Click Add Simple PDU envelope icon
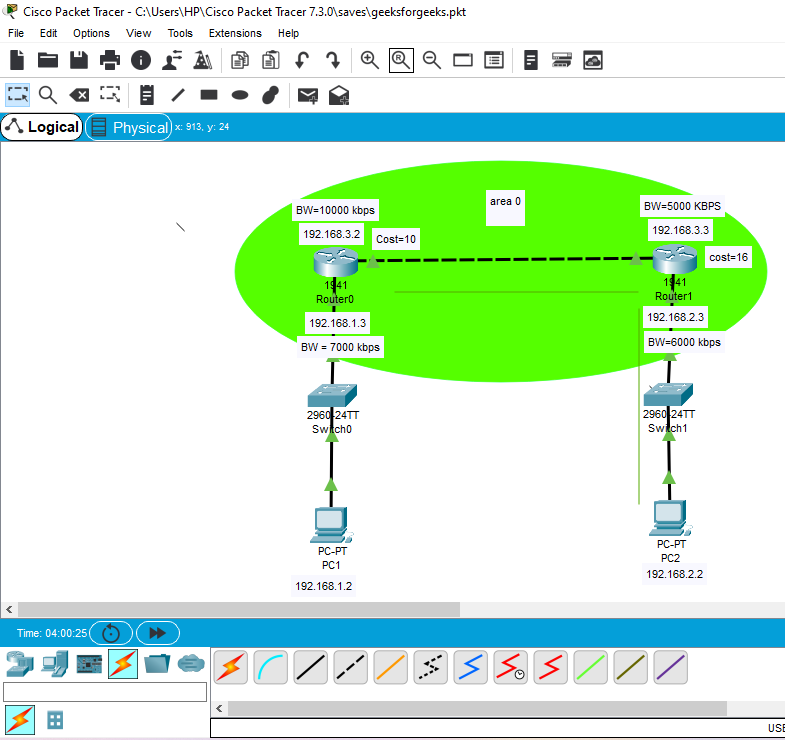Screen dimensions: 785x740 [x=308, y=95]
